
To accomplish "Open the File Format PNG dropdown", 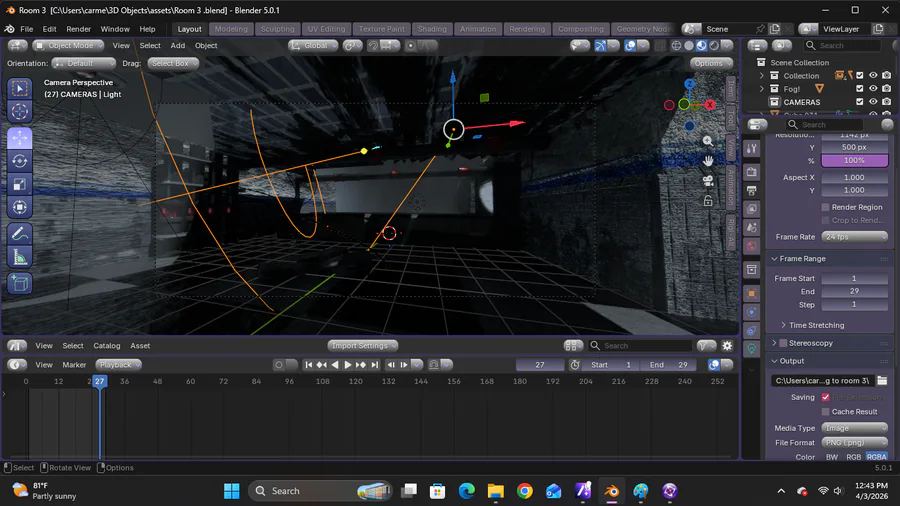I will pos(854,442).
